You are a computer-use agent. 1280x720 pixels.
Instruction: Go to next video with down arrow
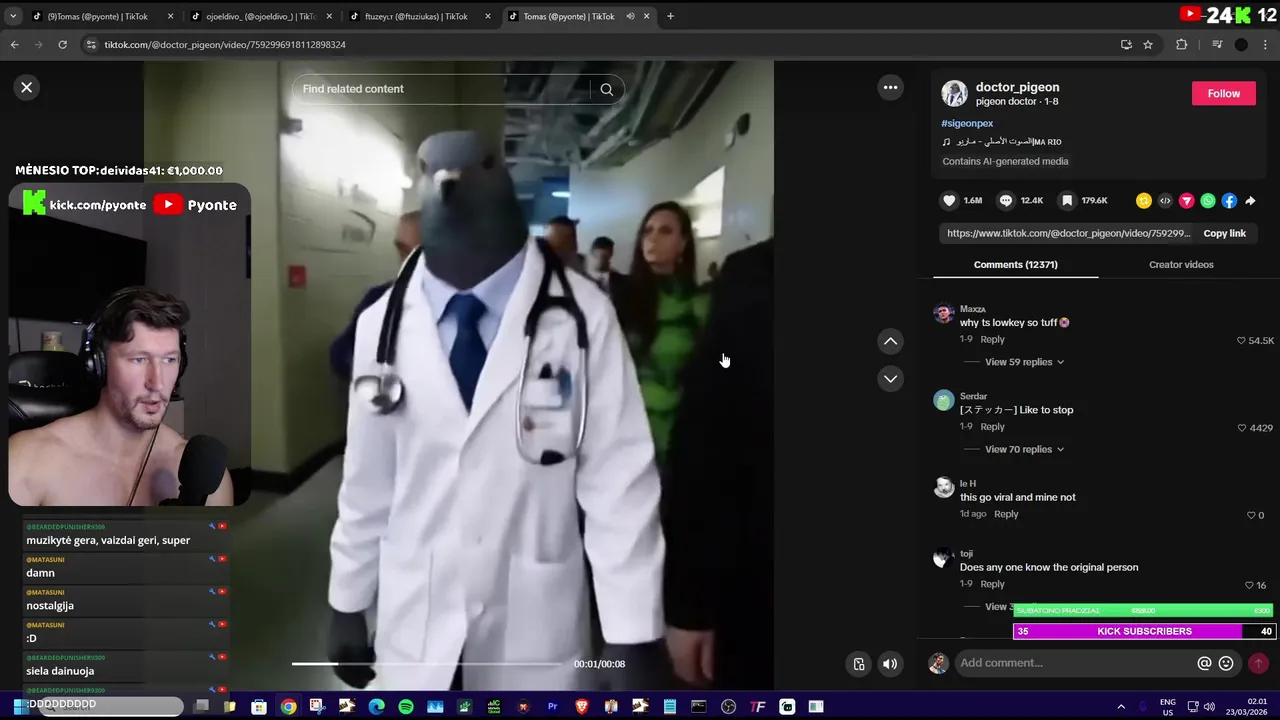coord(890,378)
